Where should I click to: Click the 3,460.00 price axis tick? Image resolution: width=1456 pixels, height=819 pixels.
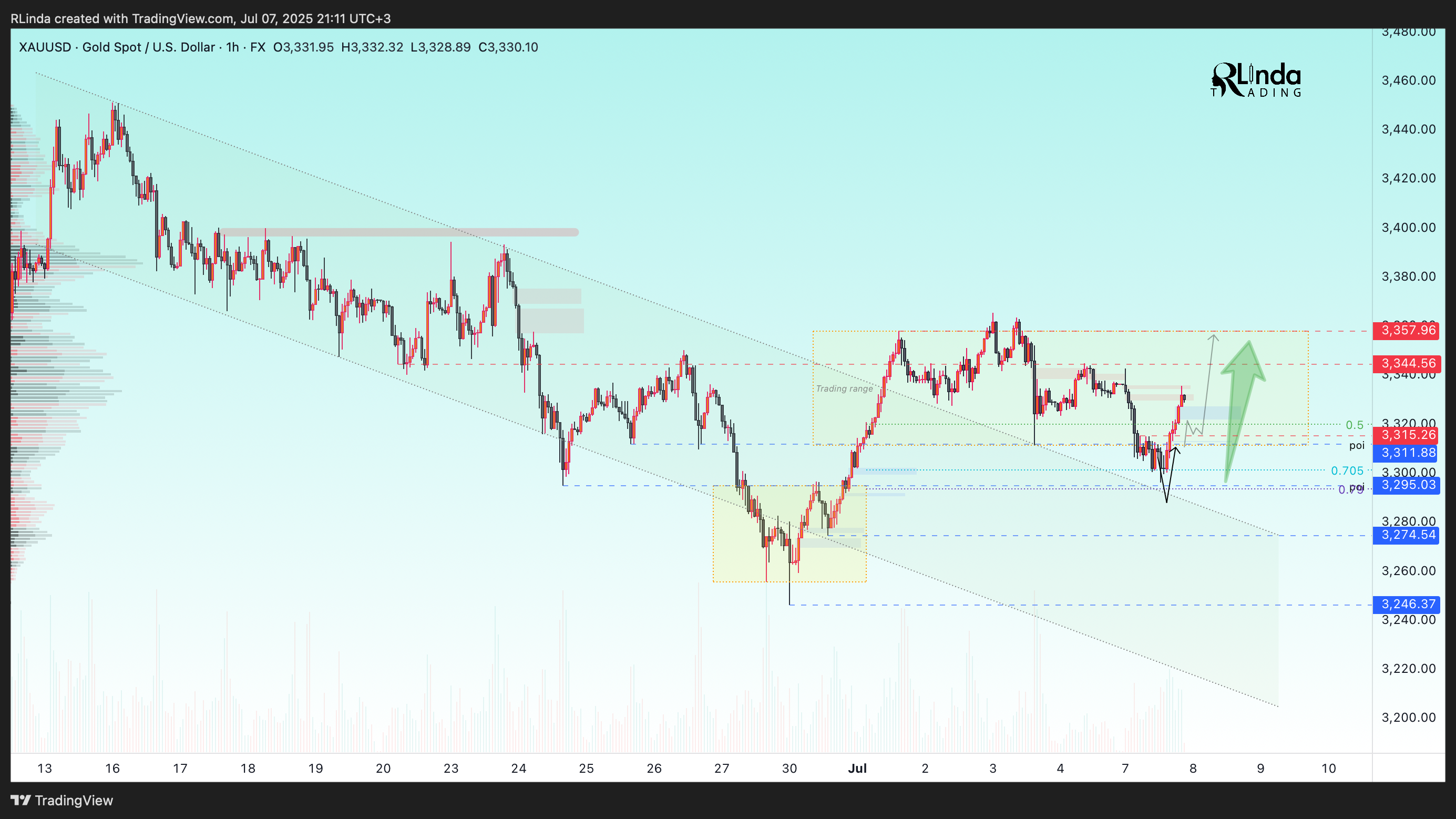coord(1409,80)
